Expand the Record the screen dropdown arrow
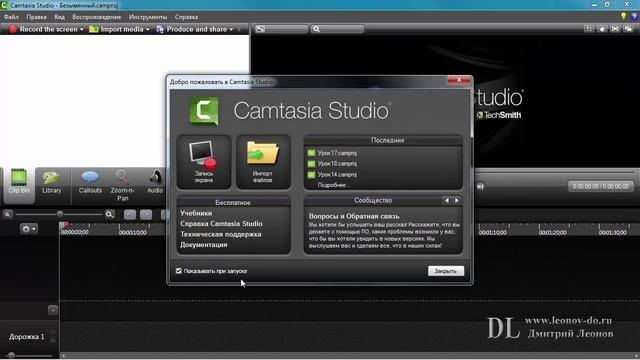This screenshot has width=640, height=360. [82, 29]
